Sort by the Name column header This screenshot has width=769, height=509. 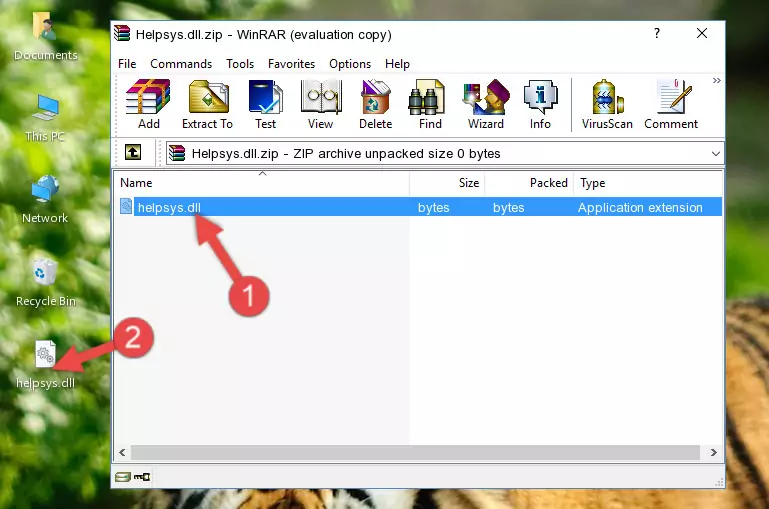(262, 183)
